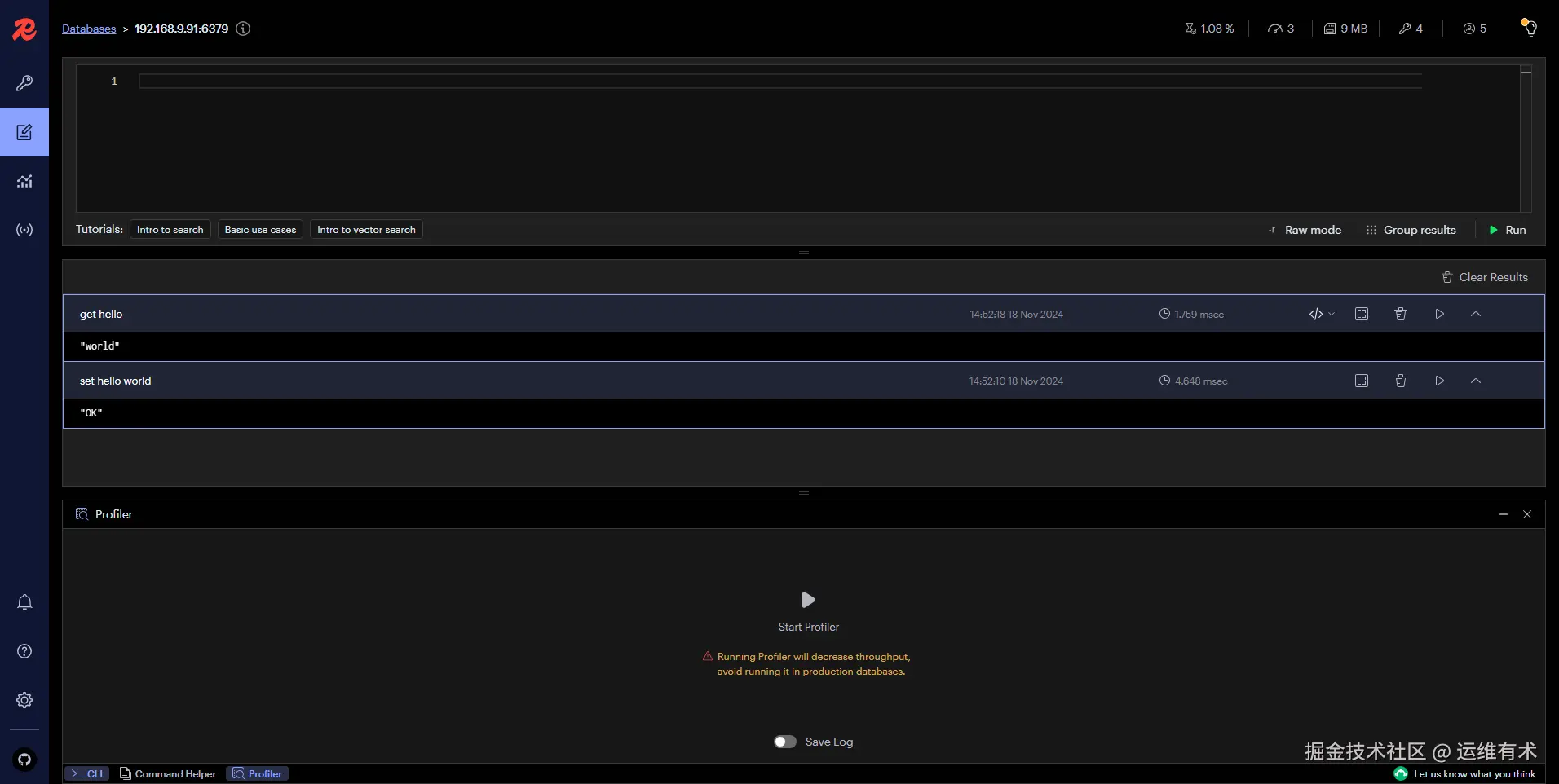This screenshot has width=1559, height=784.
Task: Switch to the Command Helper tab
Action: [174, 773]
